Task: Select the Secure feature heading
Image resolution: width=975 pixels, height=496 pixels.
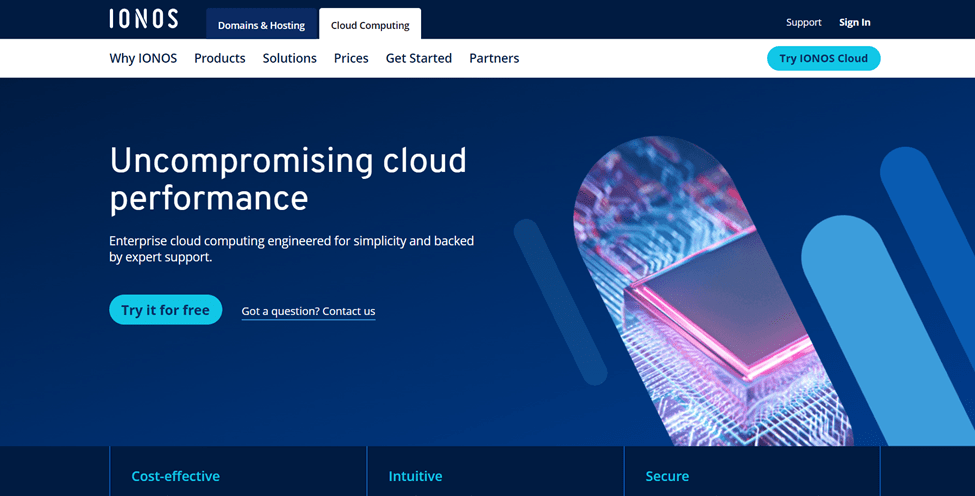Action: point(667,476)
